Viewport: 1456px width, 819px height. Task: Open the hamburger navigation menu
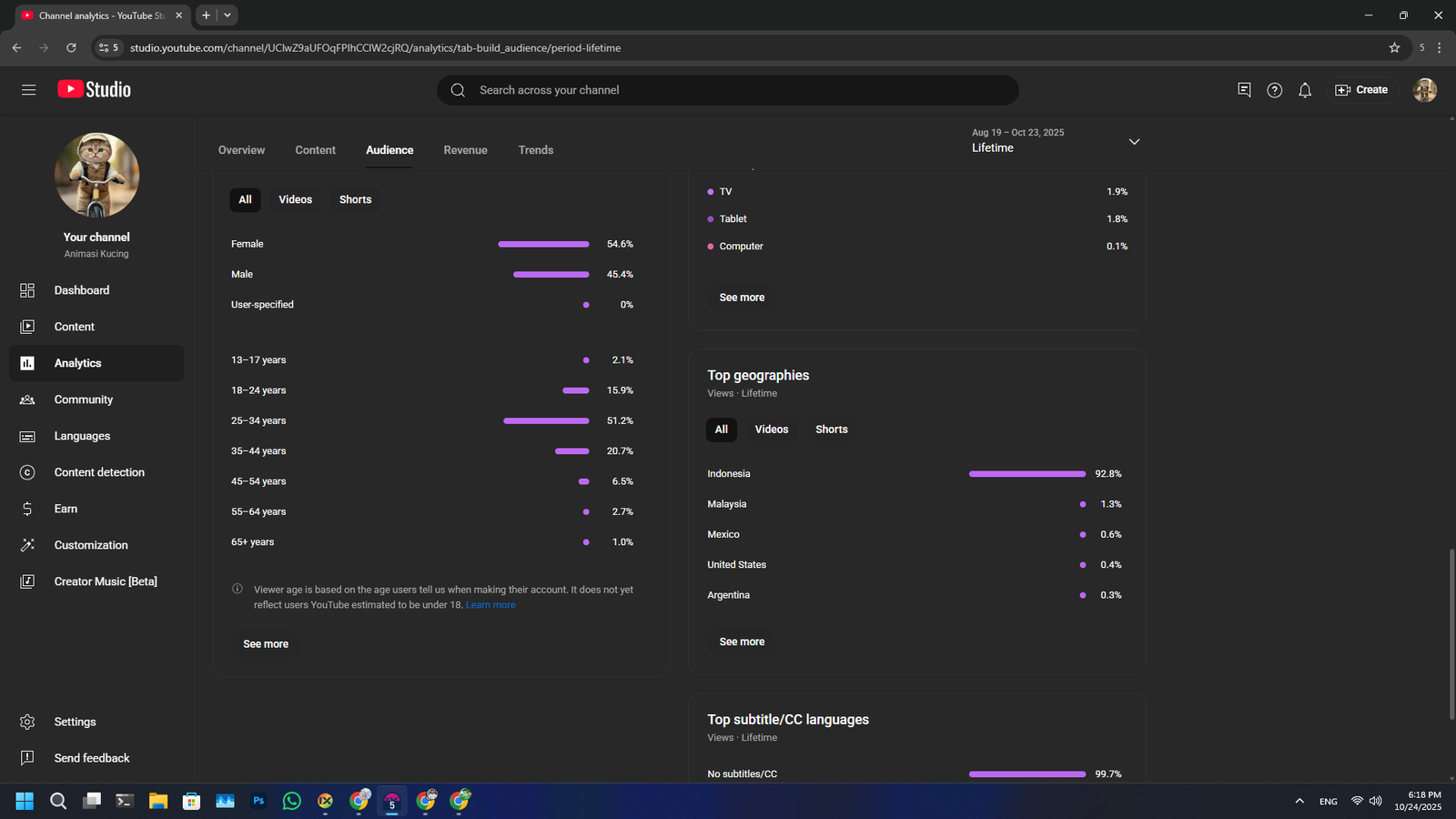click(x=28, y=89)
